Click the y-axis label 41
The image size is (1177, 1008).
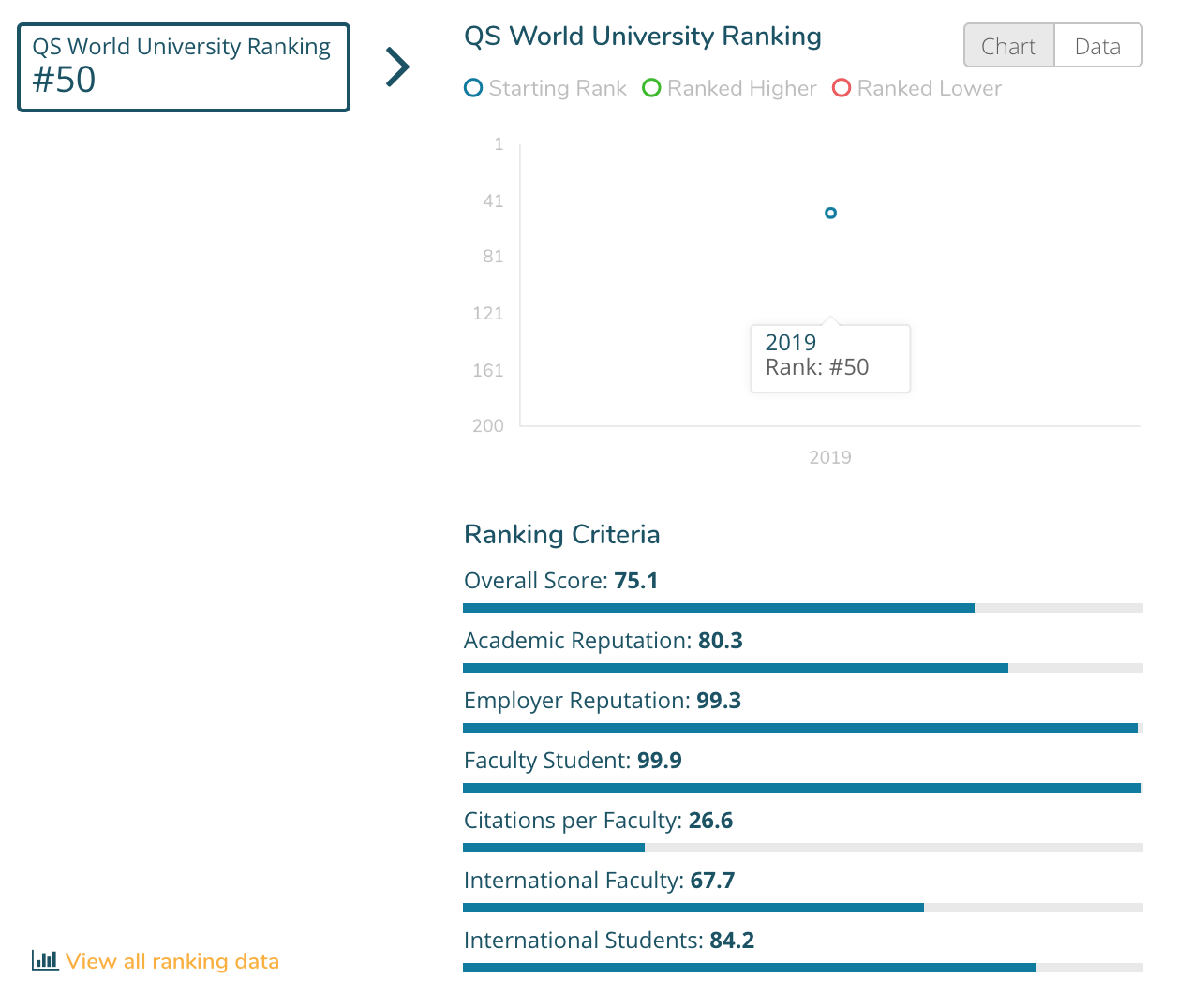[x=493, y=201]
